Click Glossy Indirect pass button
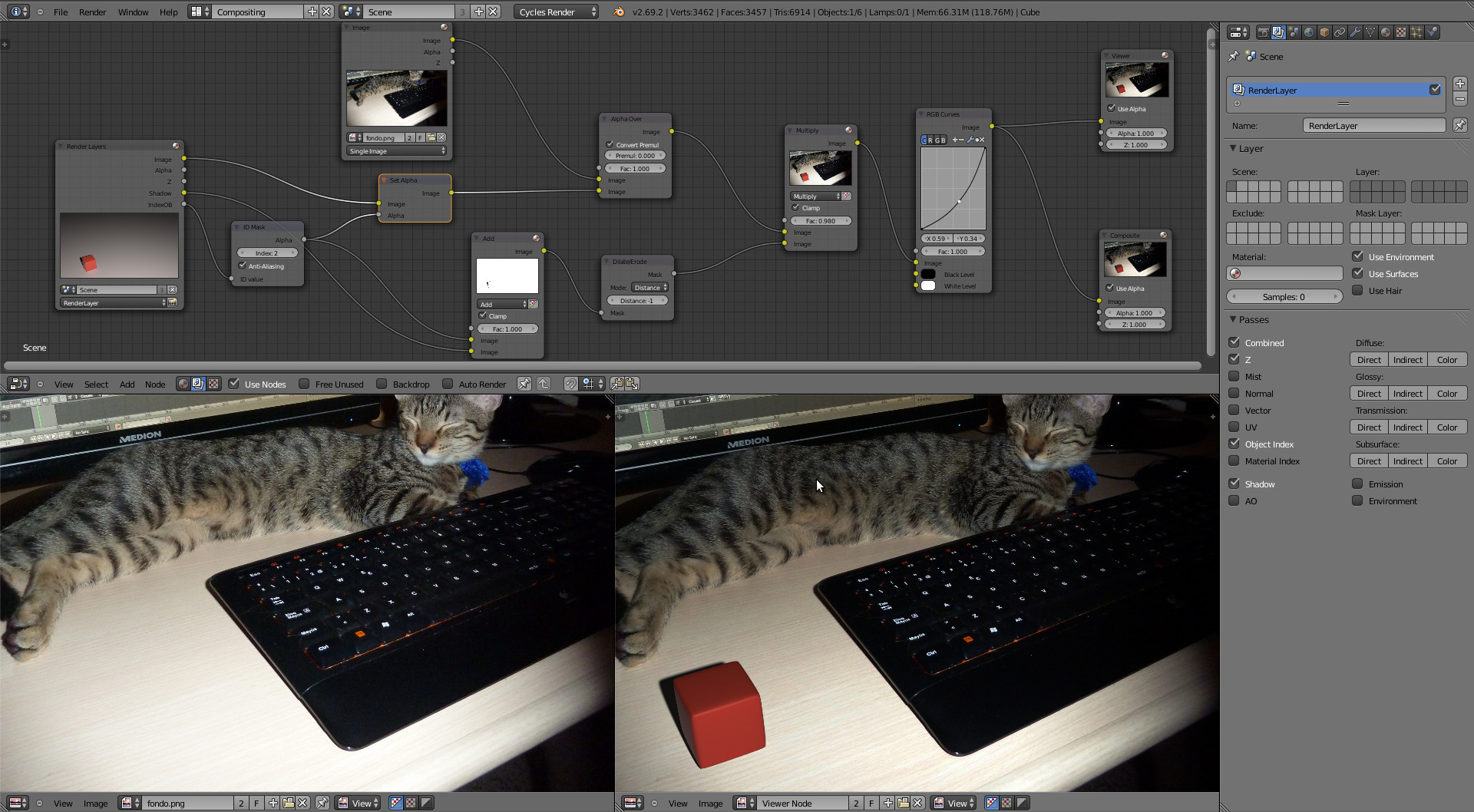Screen dimensions: 1474x812 tap(1408, 394)
